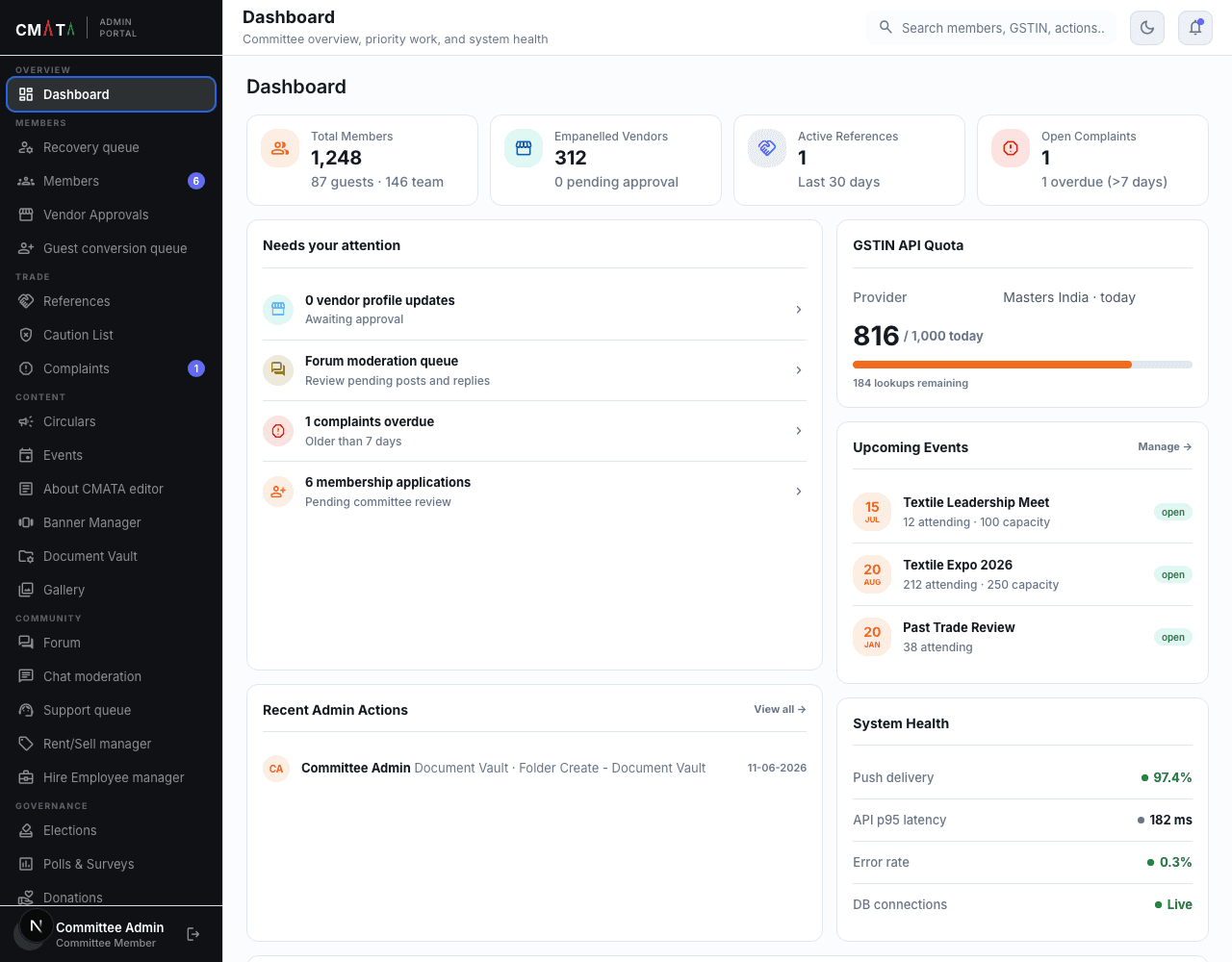Click the Events calendar icon
The height and width of the screenshot is (962, 1232).
pyautogui.click(x=26, y=455)
